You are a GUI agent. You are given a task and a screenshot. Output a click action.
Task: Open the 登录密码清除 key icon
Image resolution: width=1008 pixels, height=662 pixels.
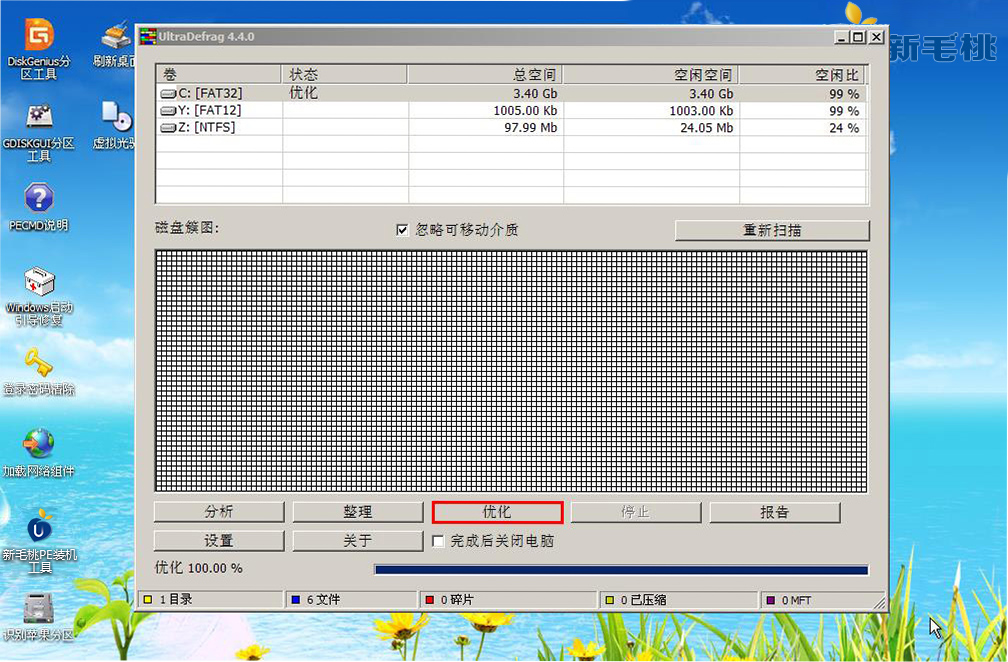coord(39,362)
